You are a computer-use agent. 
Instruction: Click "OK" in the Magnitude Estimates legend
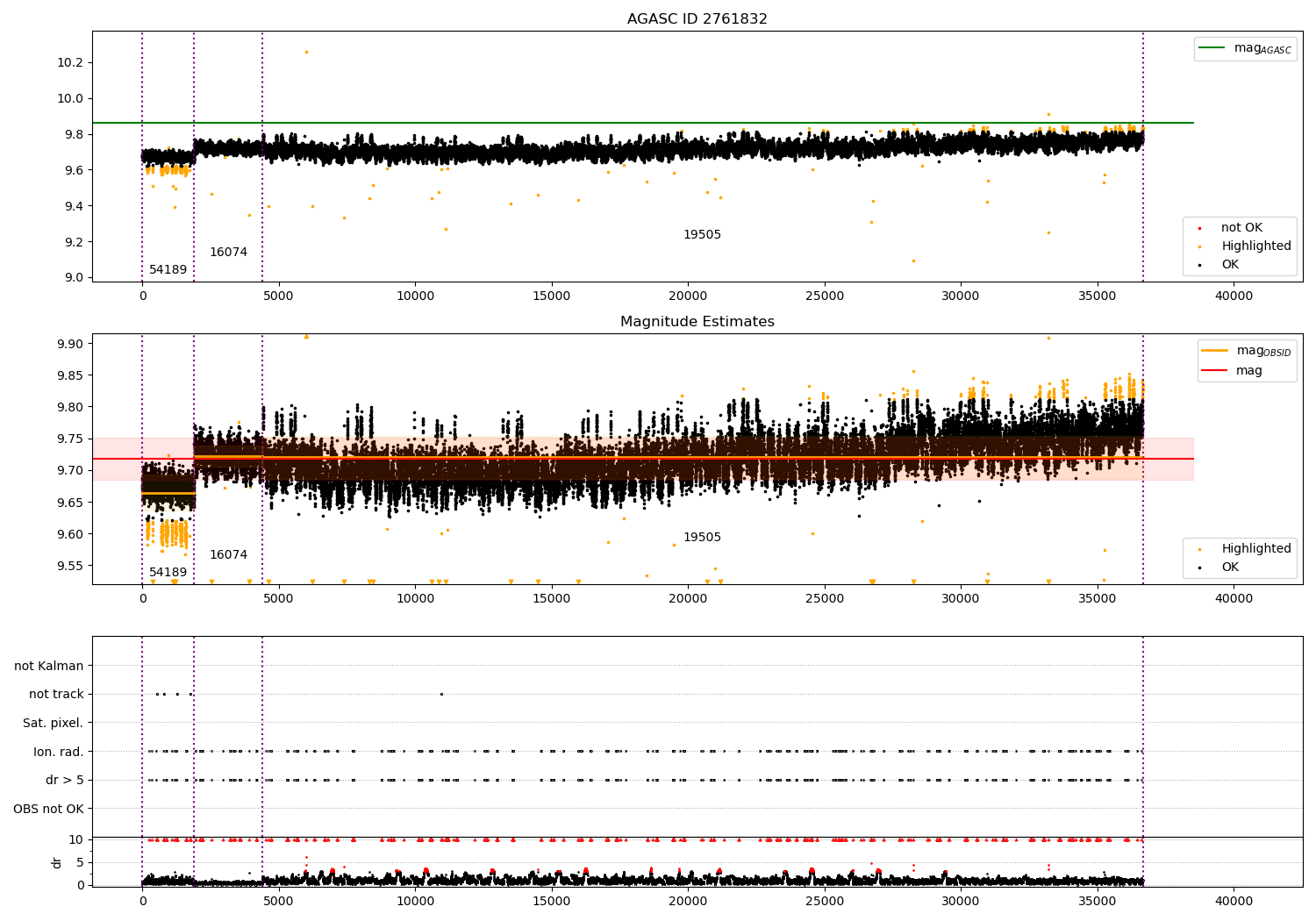(x=1230, y=567)
